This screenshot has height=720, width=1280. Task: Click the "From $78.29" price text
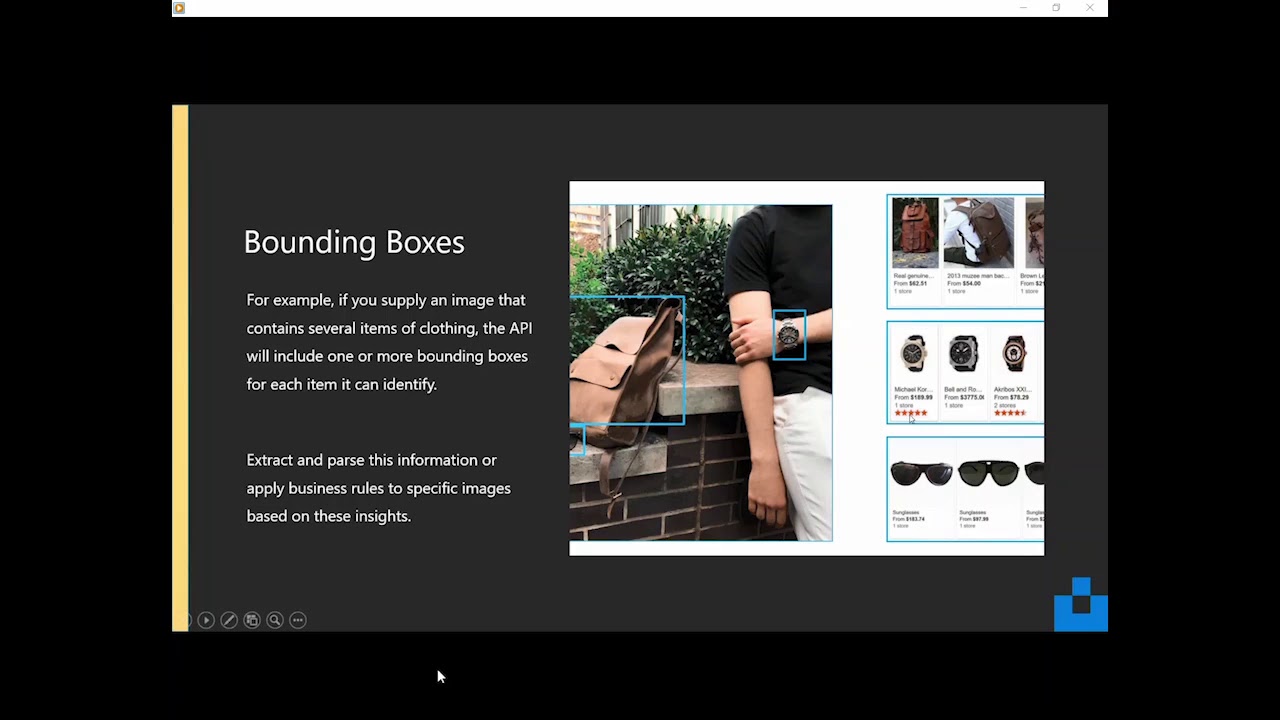point(1011,397)
